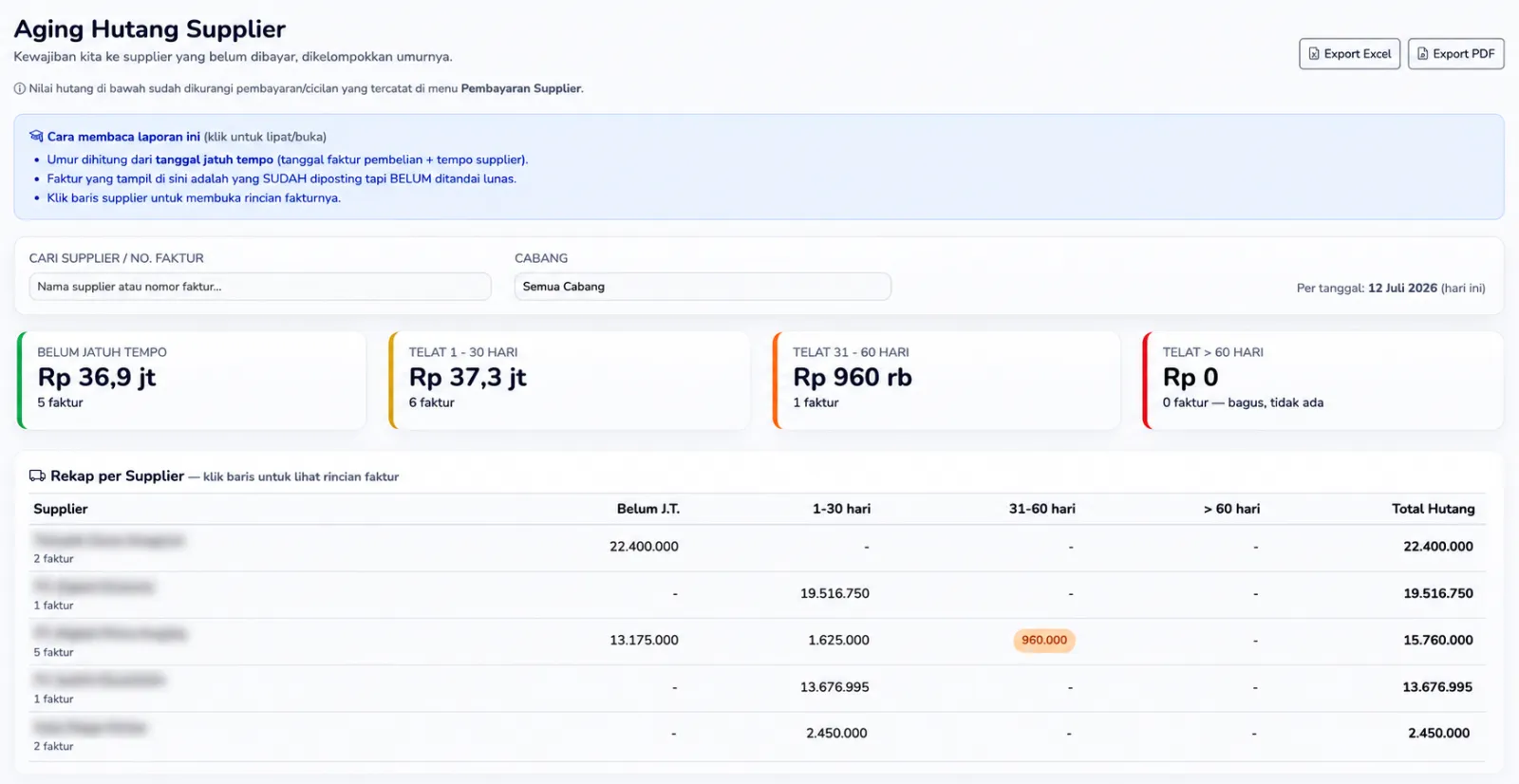Click the orange 960.000 overdue badge

(1044, 641)
